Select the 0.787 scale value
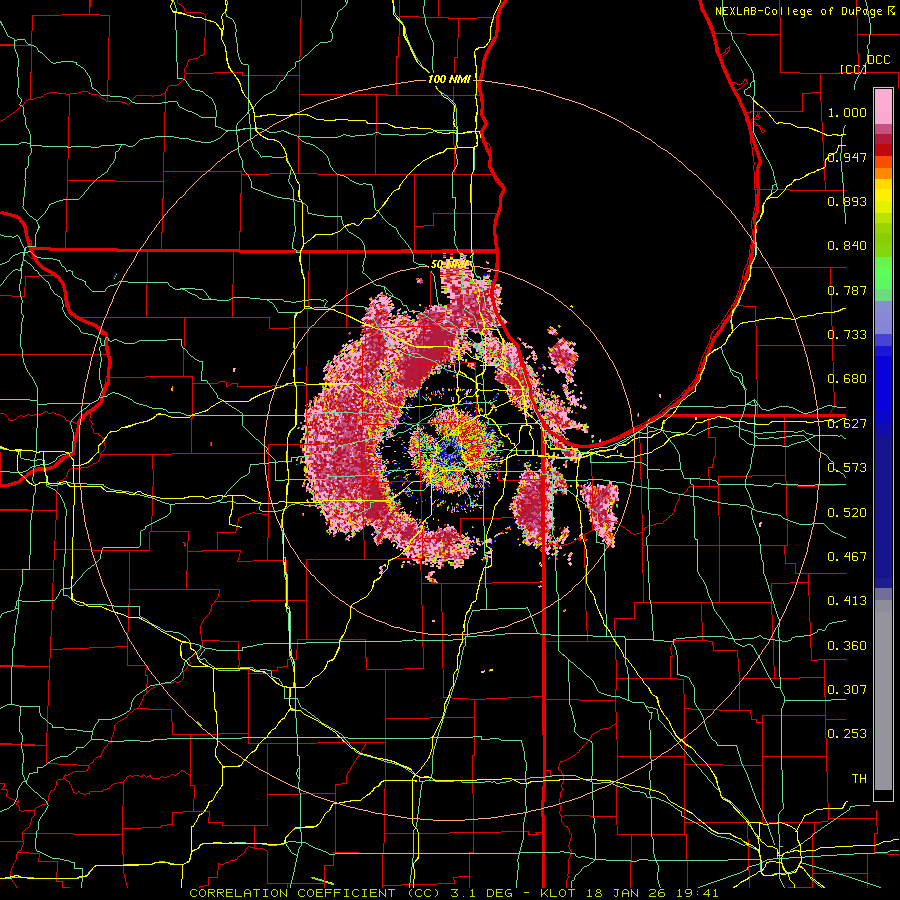900x900 pixels. [847, 290]
